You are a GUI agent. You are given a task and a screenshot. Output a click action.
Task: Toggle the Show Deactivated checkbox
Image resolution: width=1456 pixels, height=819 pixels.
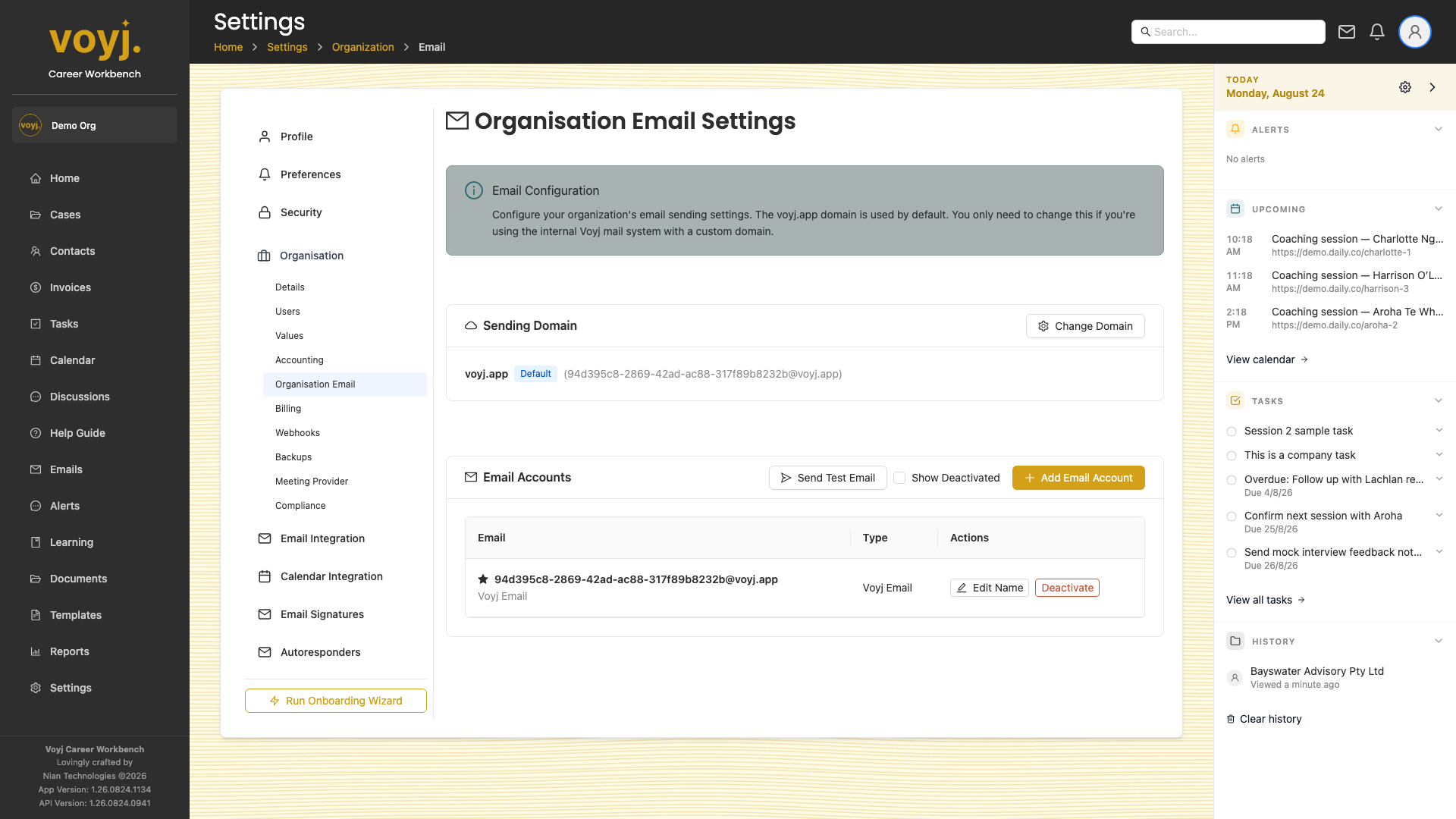click(899, 478)
